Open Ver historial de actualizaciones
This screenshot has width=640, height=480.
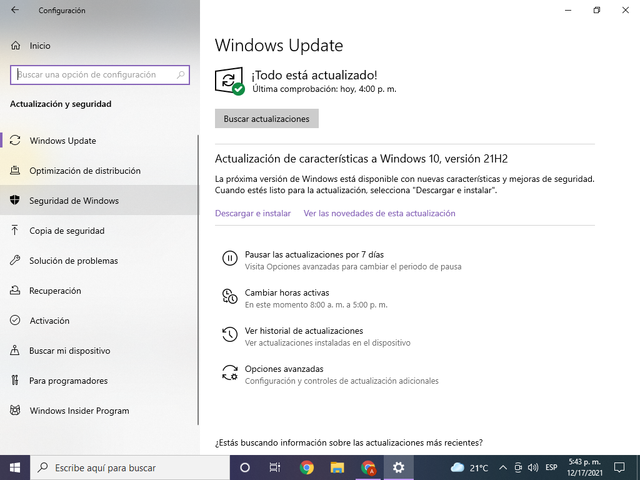(x=316, y=336)
